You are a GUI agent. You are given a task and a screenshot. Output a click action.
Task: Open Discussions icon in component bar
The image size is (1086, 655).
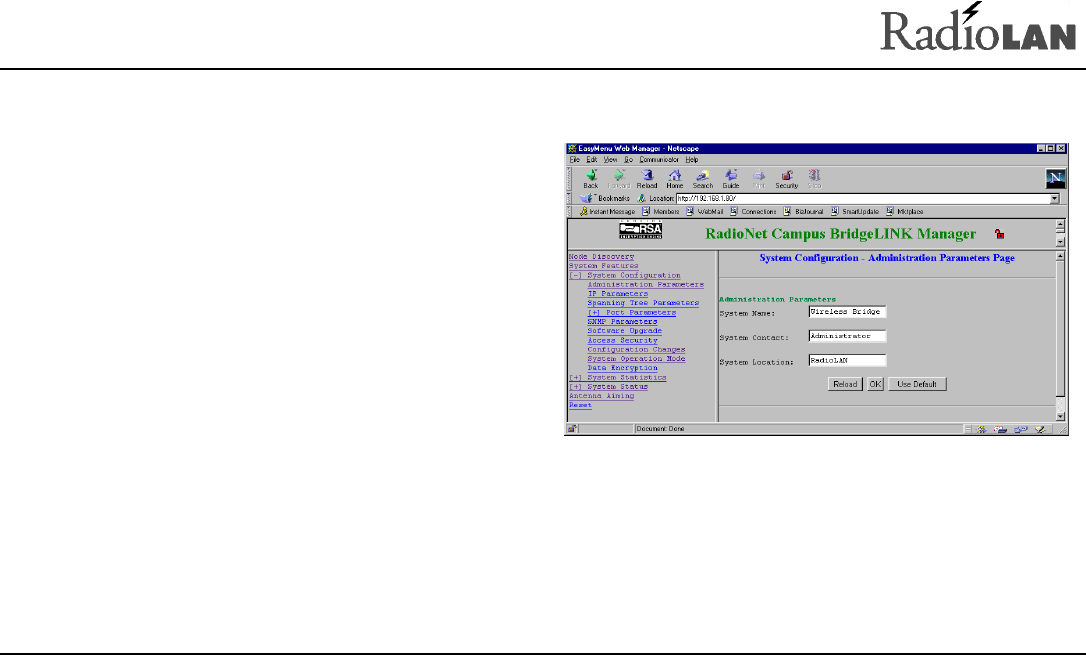(1020, 429)
